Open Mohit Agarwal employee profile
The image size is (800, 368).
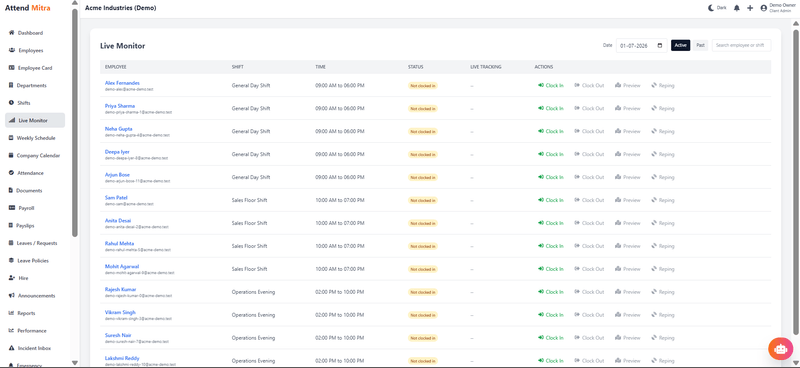click(x=121, y=266)
